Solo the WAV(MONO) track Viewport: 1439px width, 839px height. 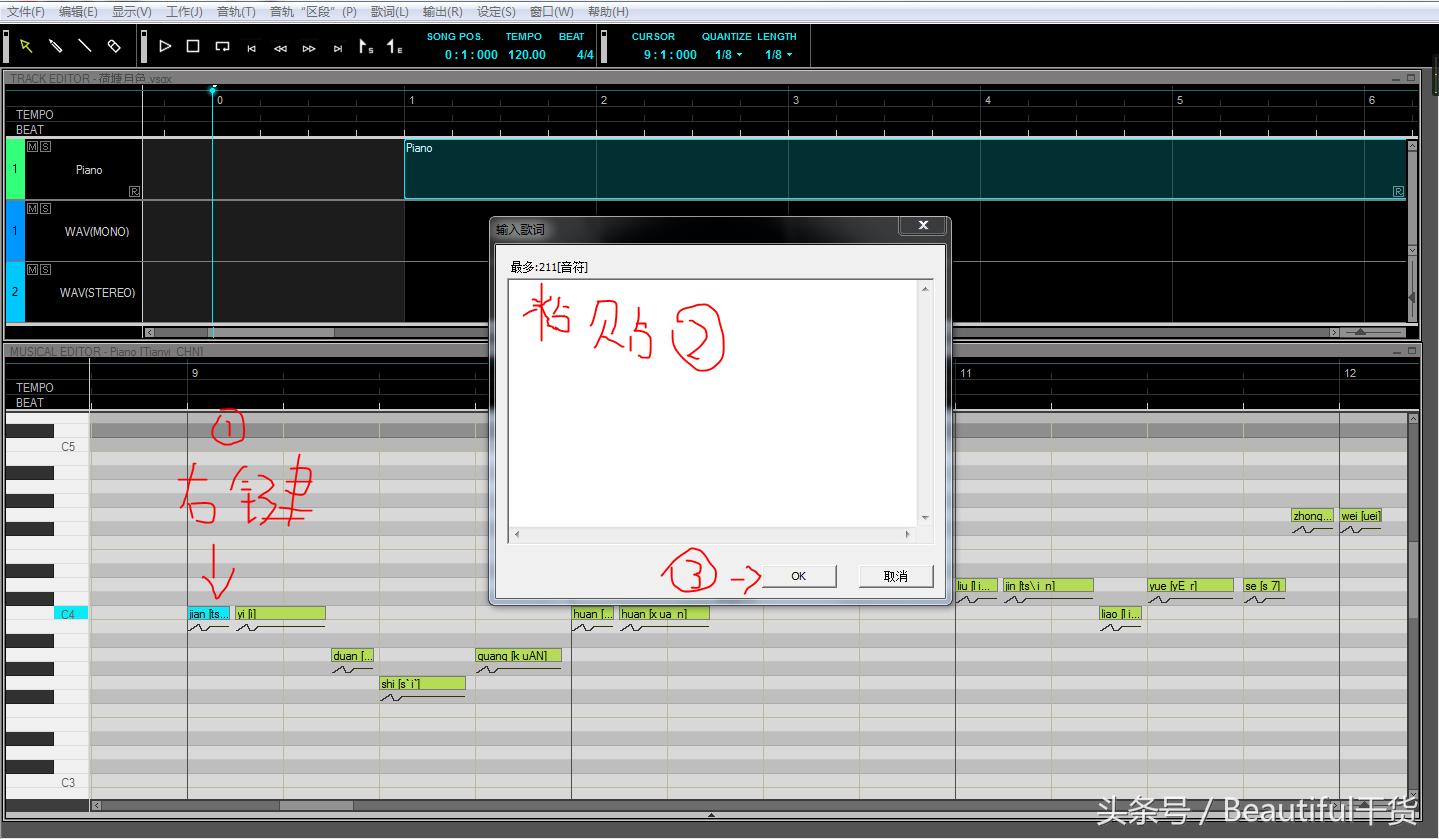45,208
